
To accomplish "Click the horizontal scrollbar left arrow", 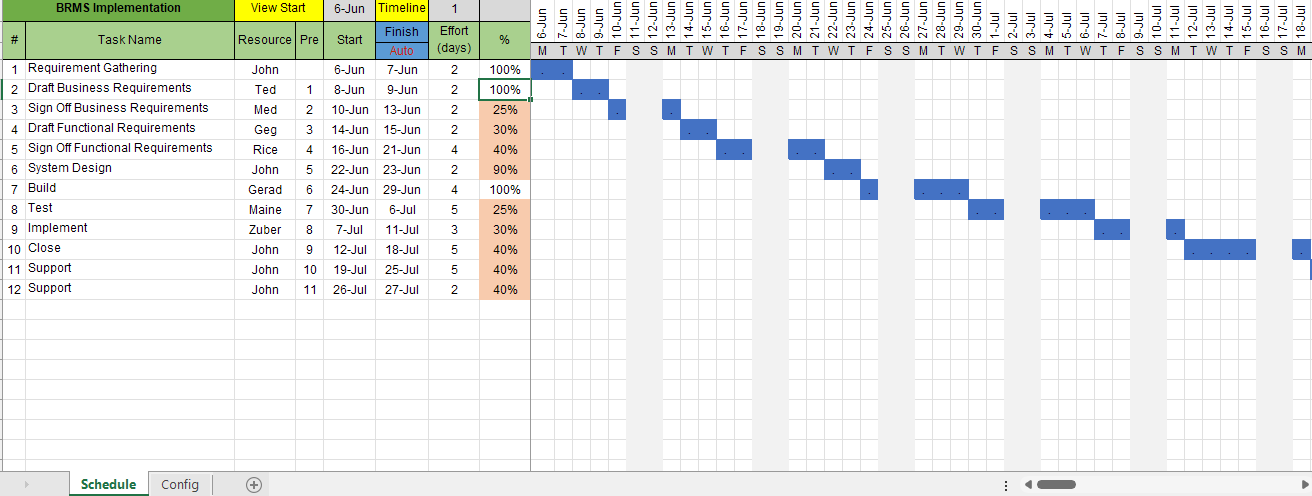I will (1026, 485).
